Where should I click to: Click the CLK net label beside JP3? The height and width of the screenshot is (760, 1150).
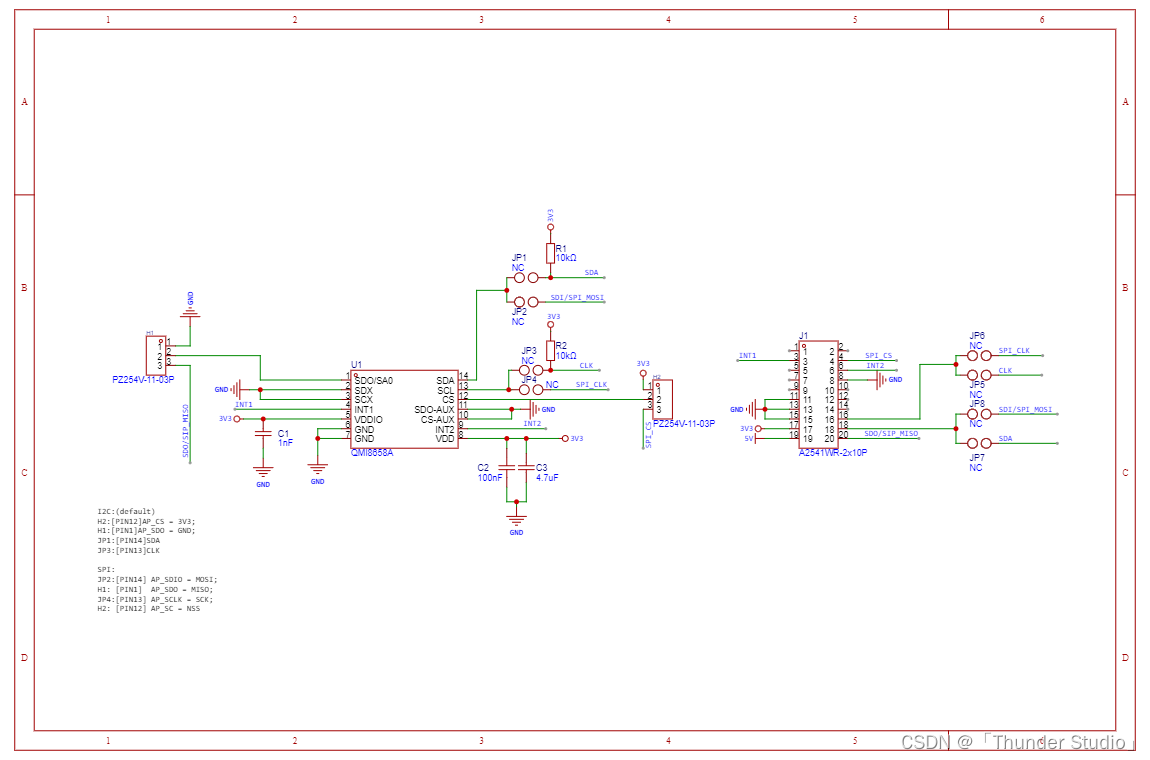[587, 365]
